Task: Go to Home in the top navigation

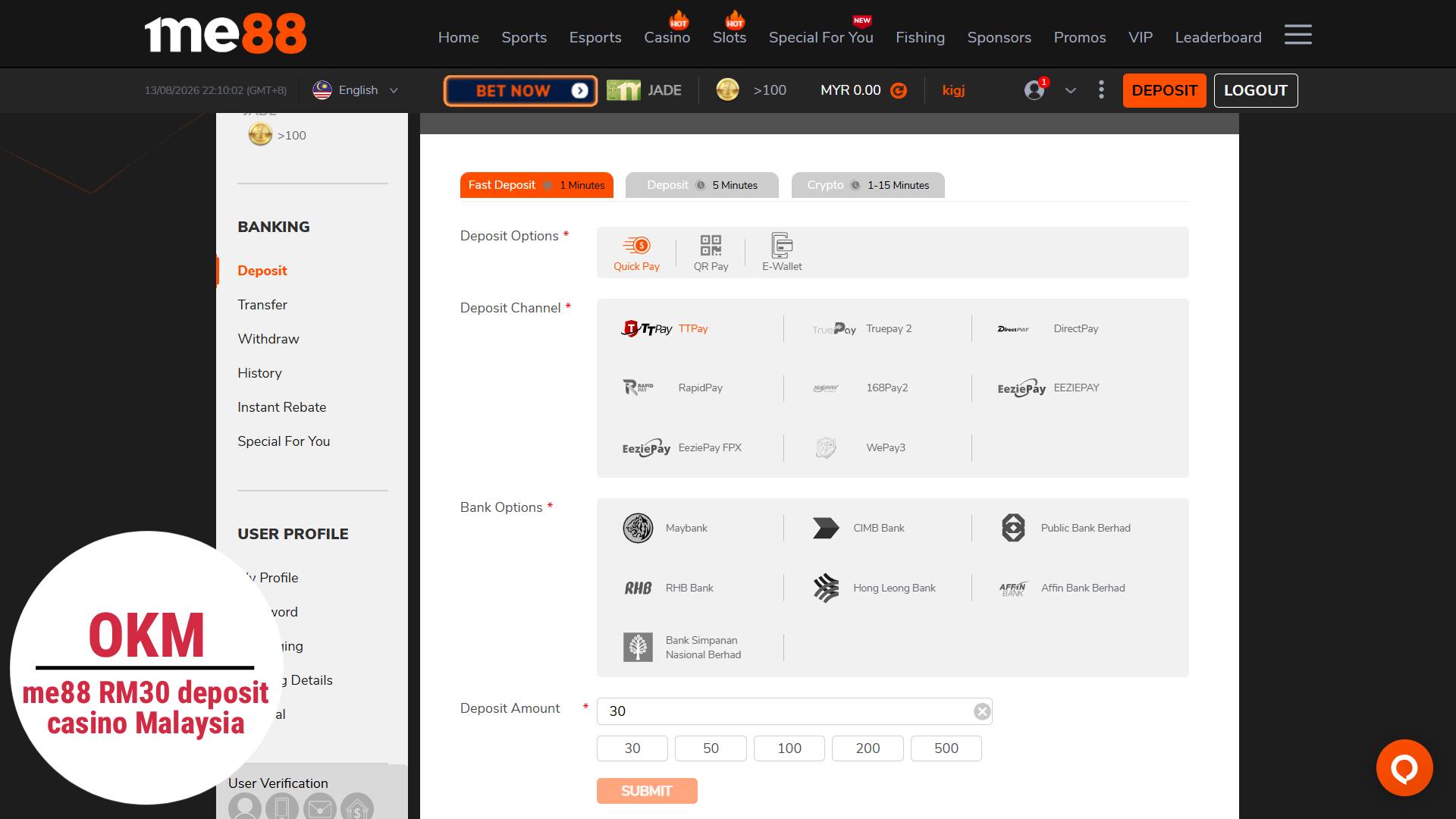Action: click(459, 37)
